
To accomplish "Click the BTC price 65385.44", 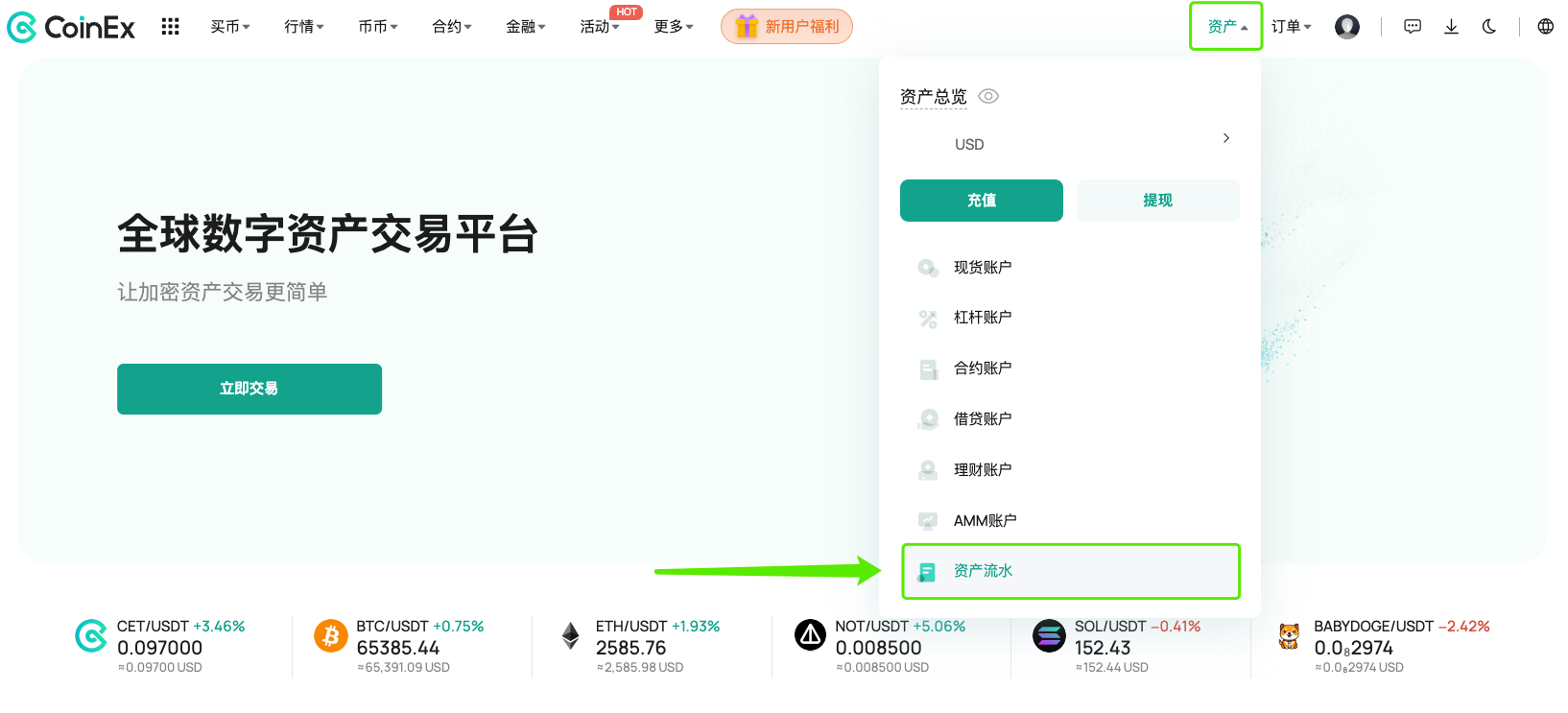I will coord(398,648).
